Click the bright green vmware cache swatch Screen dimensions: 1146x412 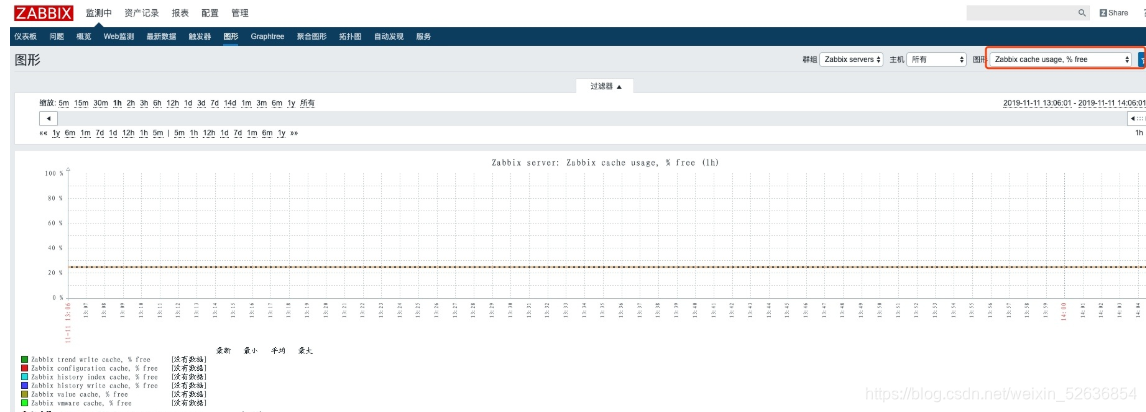[24, 403]
